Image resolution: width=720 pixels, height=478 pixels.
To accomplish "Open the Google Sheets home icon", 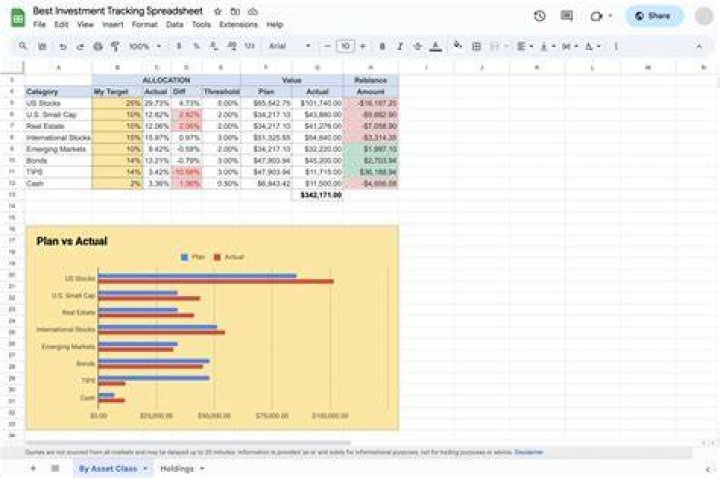I will tap(17, 17).
